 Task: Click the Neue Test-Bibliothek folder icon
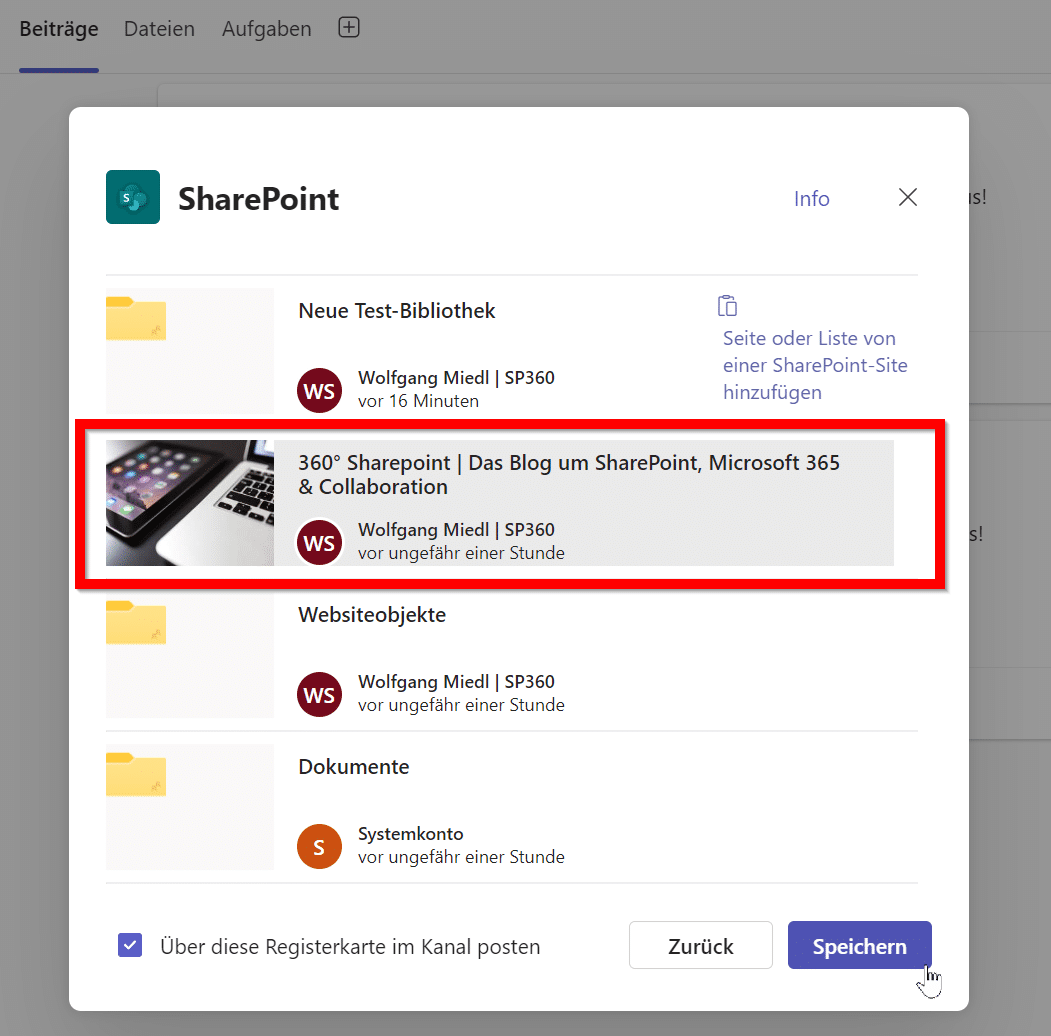[136, 318]
